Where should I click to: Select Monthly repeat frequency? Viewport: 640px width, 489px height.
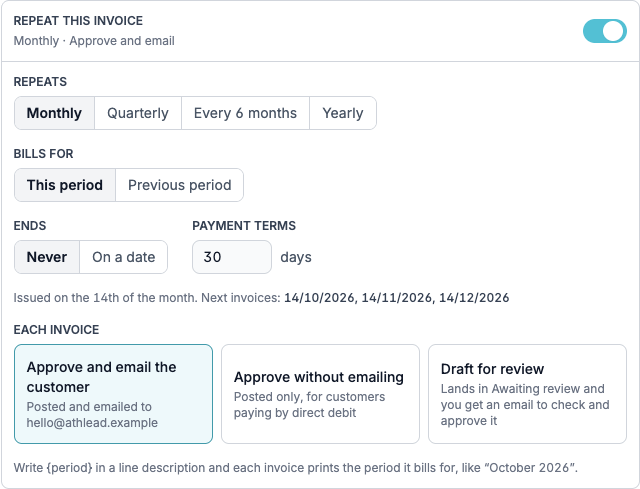pyautogui.click(x=54, y=113)
